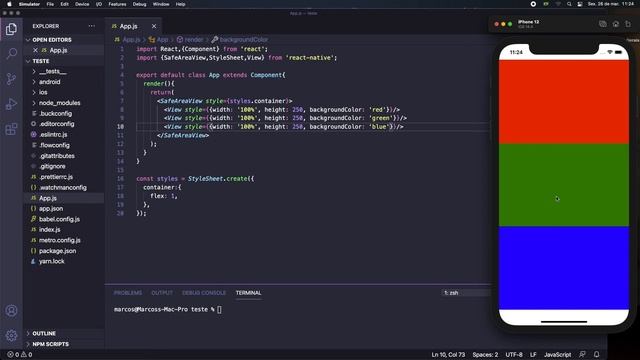The width and height of the screenshot is (640, 360).
Task: Select the Terminal panel tab
Action: coord(248,293)
